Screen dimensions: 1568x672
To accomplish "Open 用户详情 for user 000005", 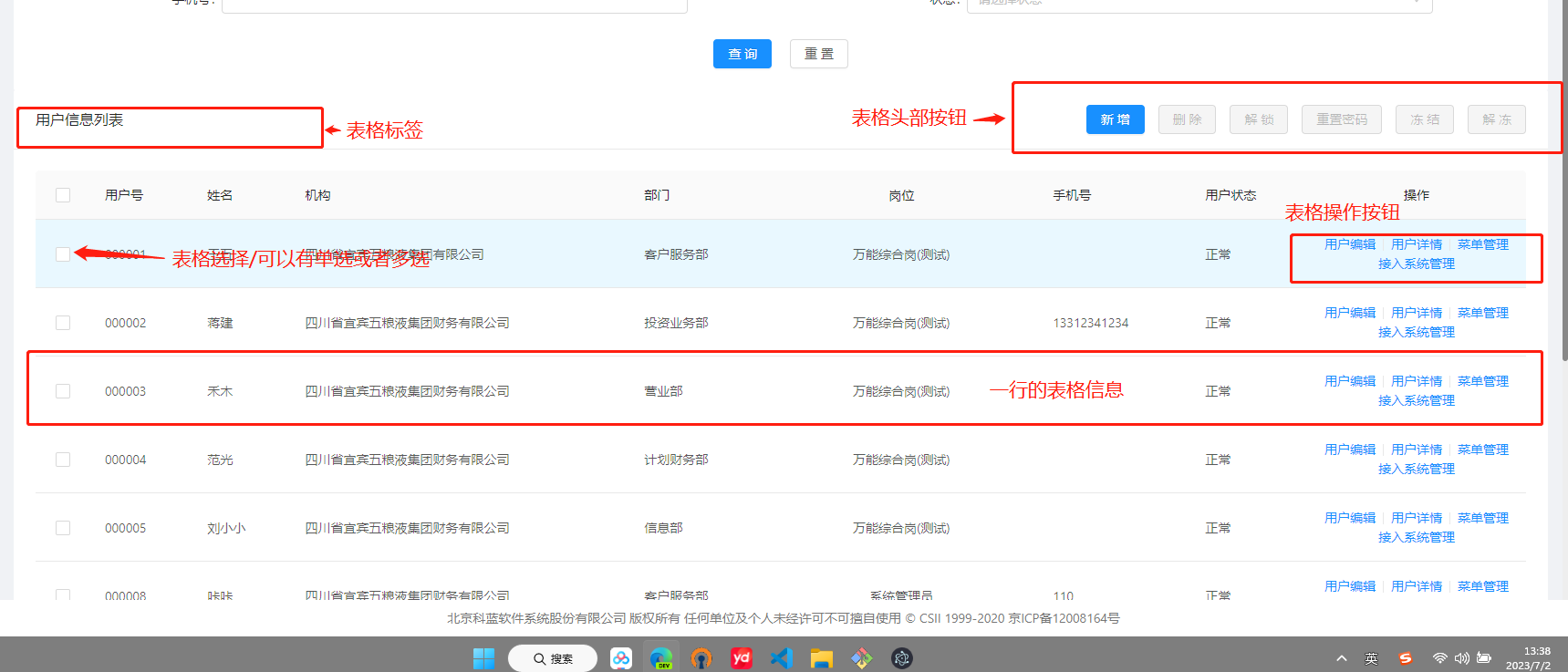I will tap(1417, 518).
